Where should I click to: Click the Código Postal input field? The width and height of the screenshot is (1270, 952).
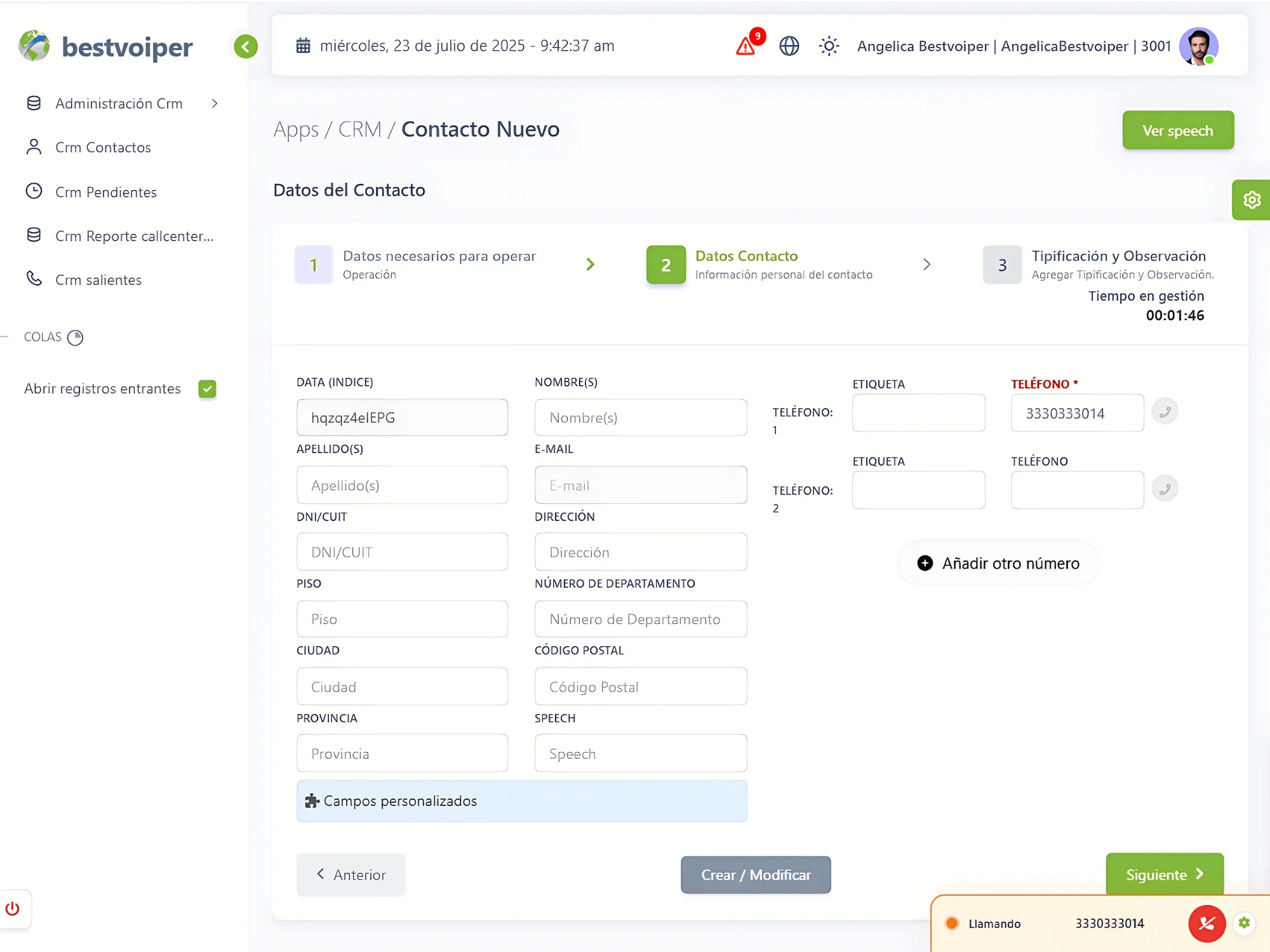tap(641, 686)
